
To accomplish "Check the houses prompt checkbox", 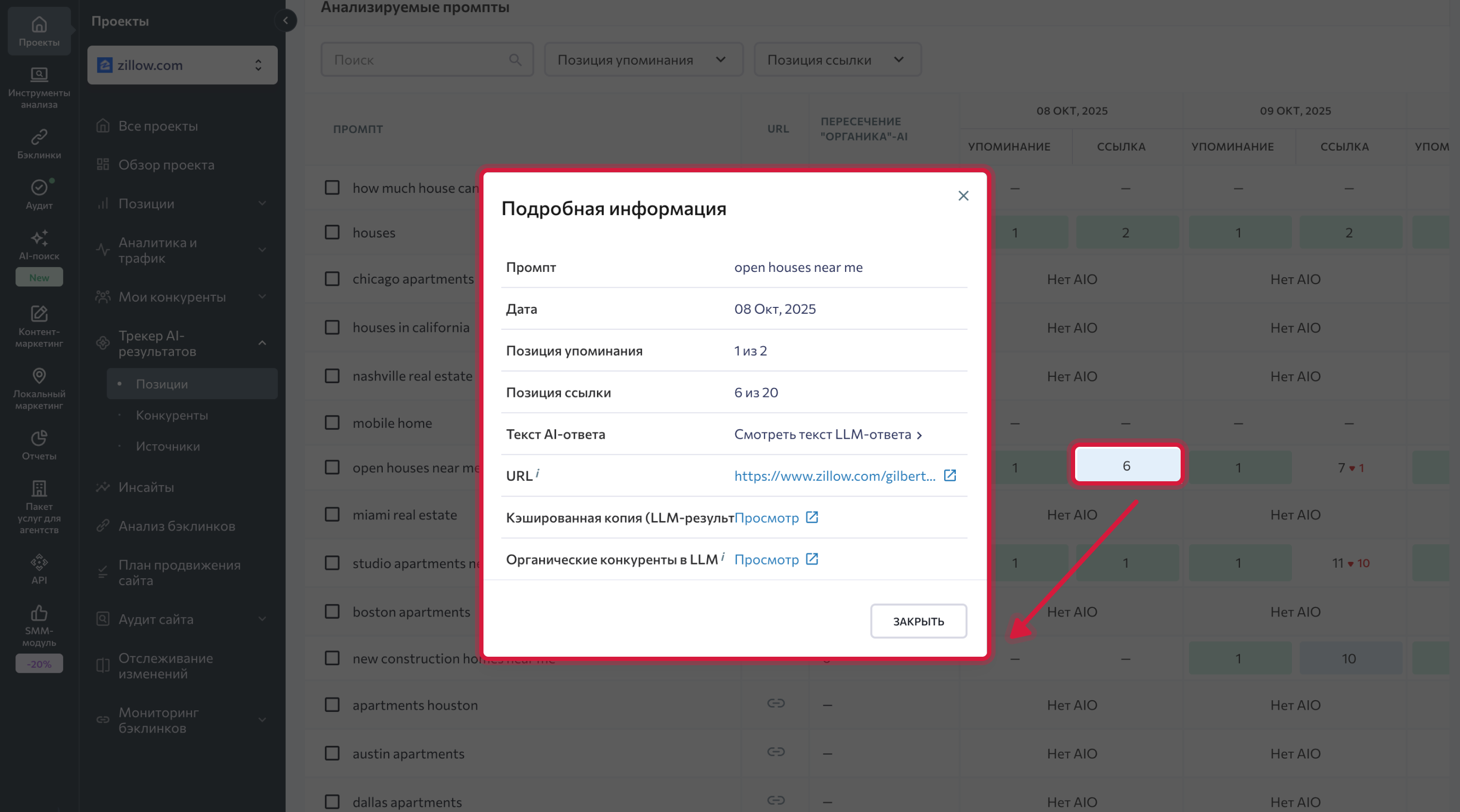I will click(332, 232).
